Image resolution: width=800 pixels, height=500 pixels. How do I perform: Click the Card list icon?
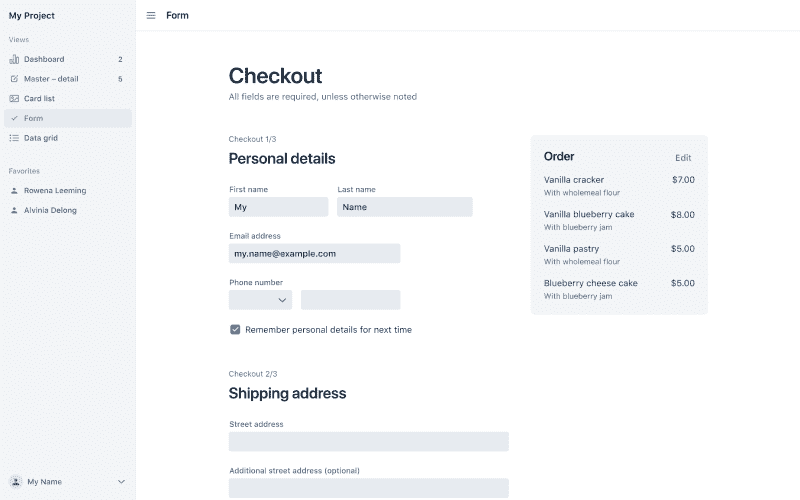point(14,99)
